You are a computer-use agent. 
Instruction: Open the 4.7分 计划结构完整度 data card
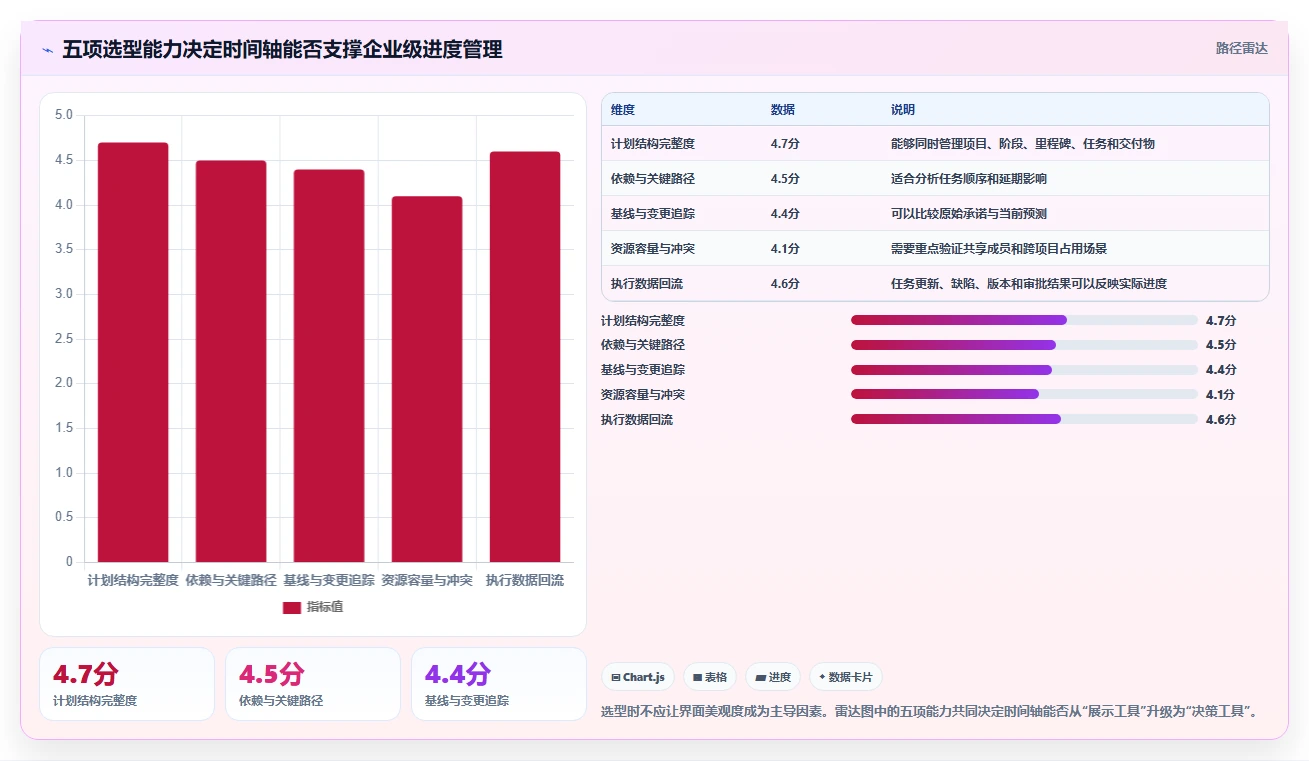pyautogui.click(x=127, y=684)
